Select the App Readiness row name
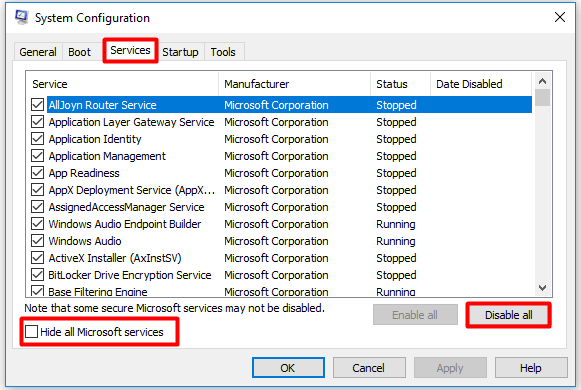581x390 pixels. [x=84, y=173]
